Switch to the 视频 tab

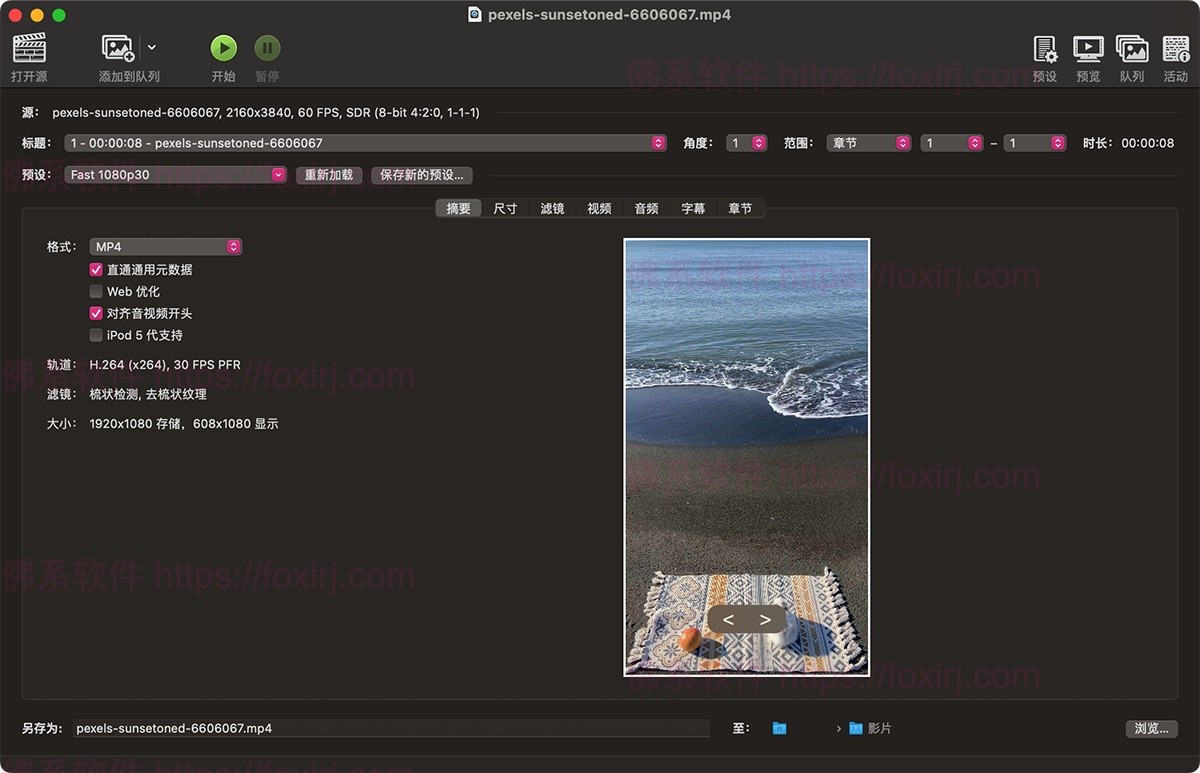point(598,208)
